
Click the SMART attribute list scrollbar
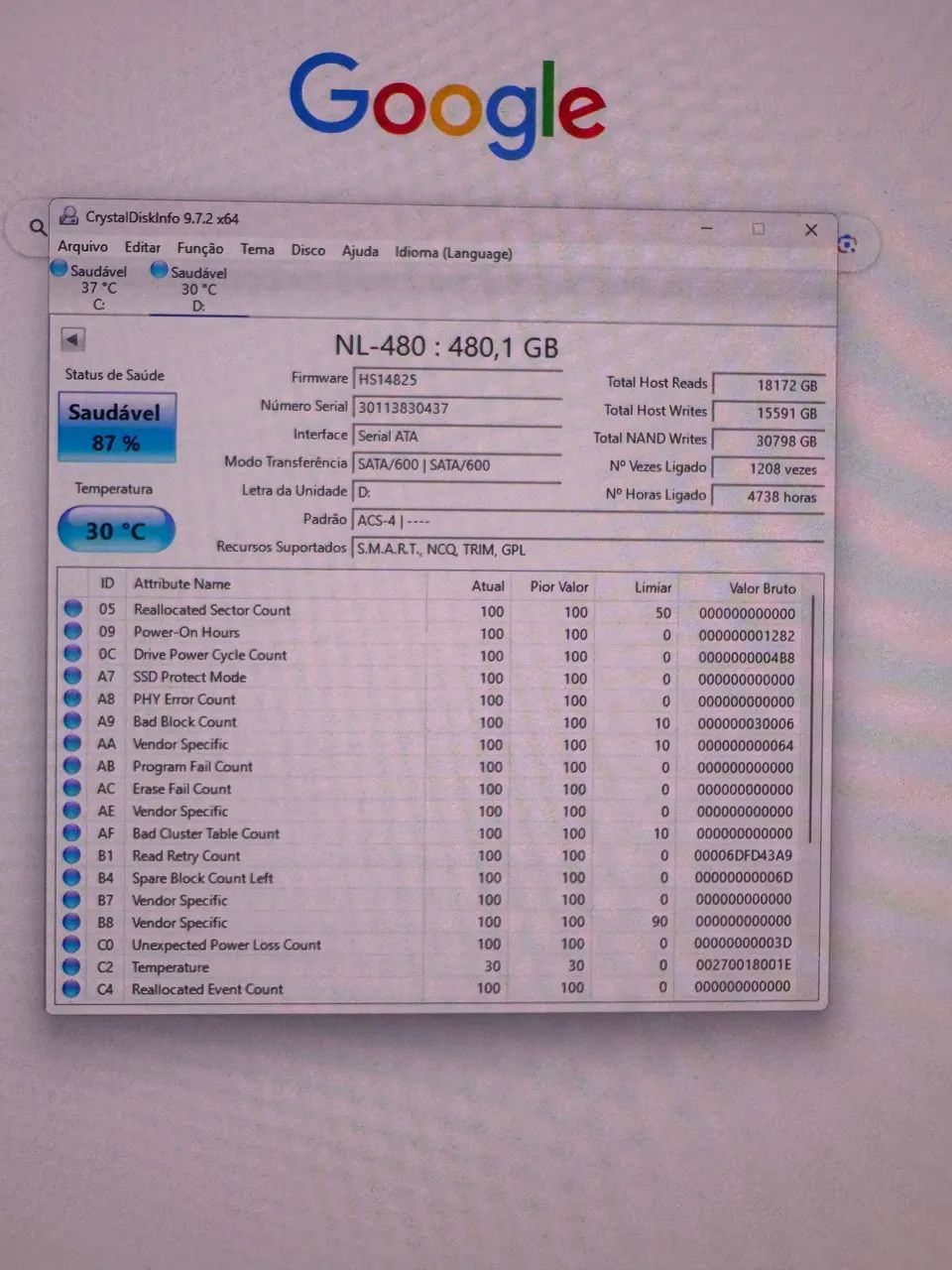pyautogui.click(x=813, y=718)
